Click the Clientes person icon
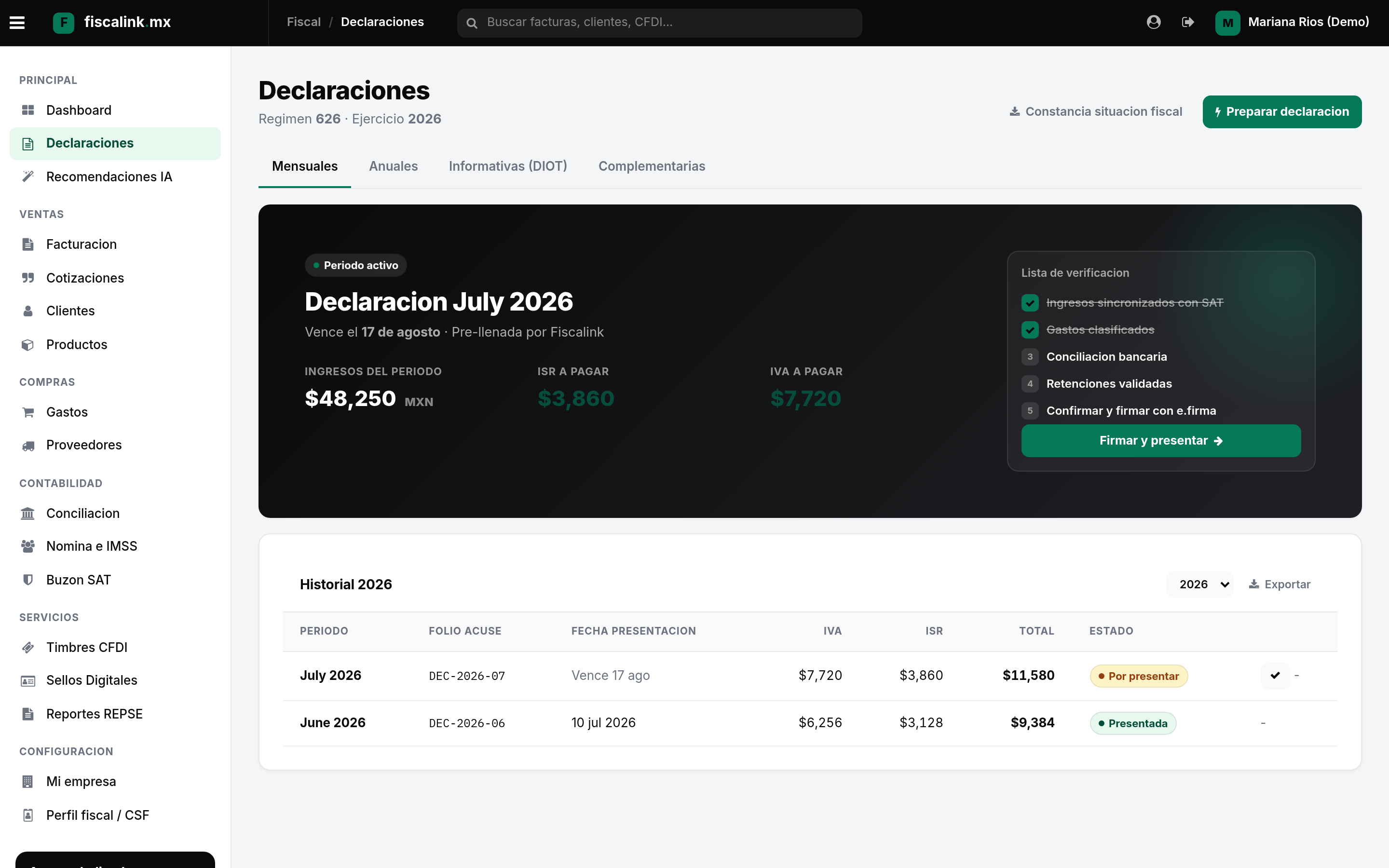Screen dimensions: 1389x868 click(x=27, y=311)
